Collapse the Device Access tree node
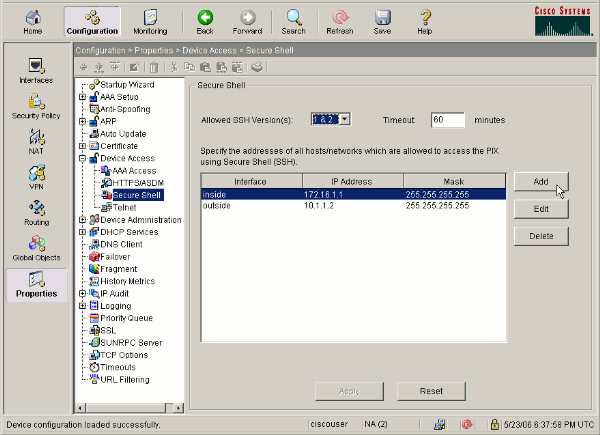The height and width of the screenshot is (435, 600). (82, 158)
